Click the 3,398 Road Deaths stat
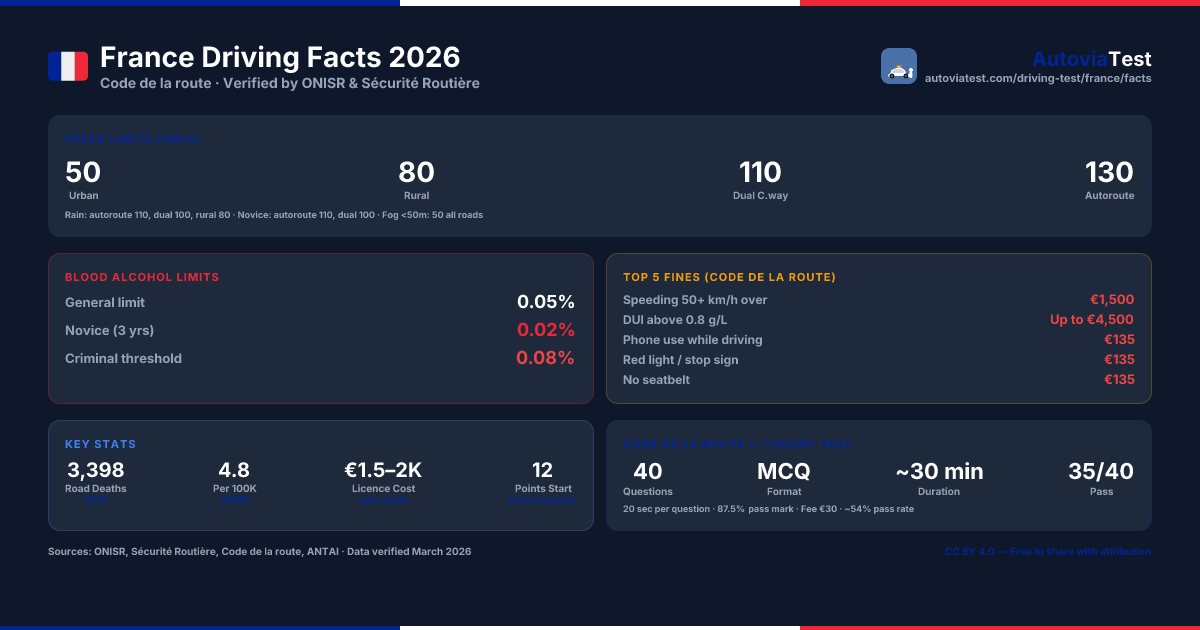The image size is (1200, 630). (96, 479)
